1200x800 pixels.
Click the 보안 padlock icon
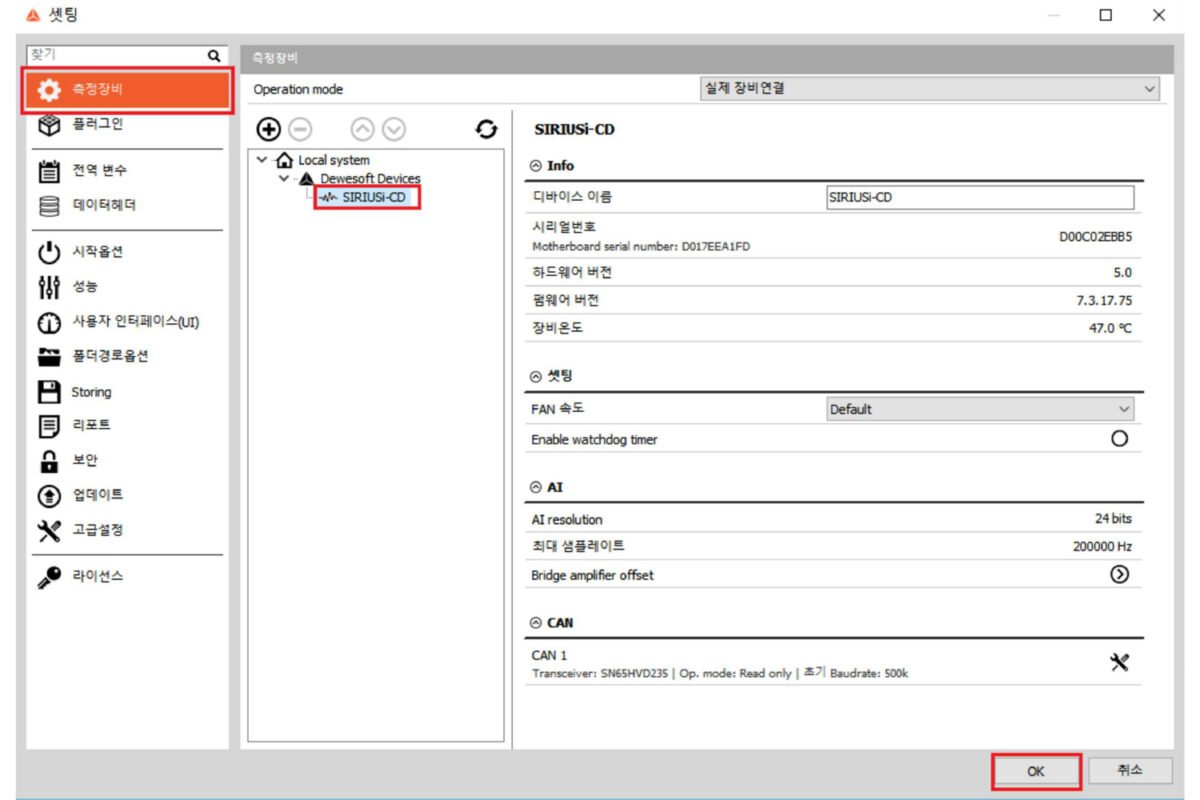click(49, 461)
